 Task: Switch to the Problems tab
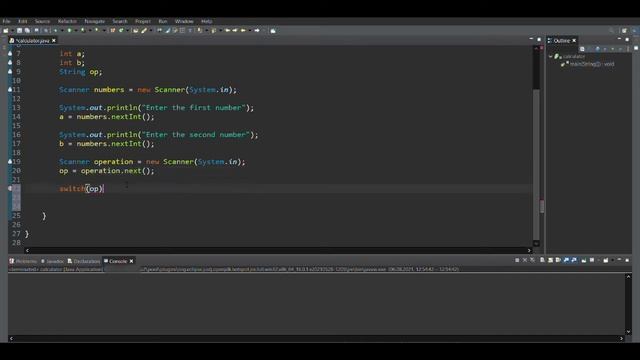point(23,261)
